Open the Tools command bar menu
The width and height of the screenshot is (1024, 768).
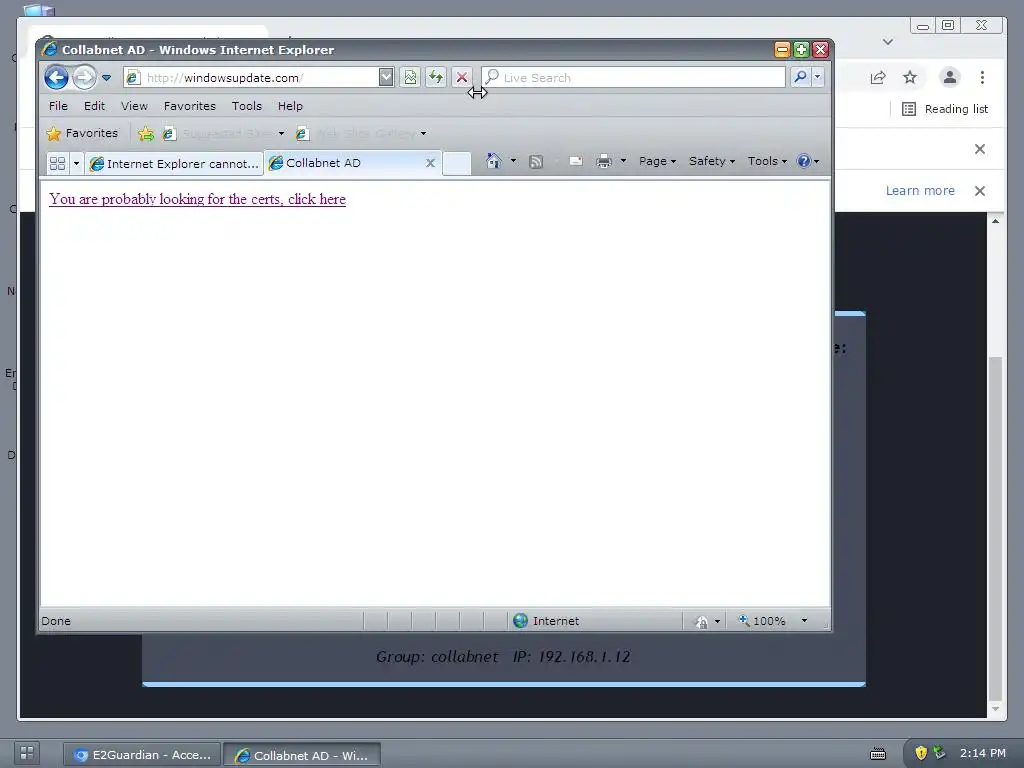click(x=767, y=161)
